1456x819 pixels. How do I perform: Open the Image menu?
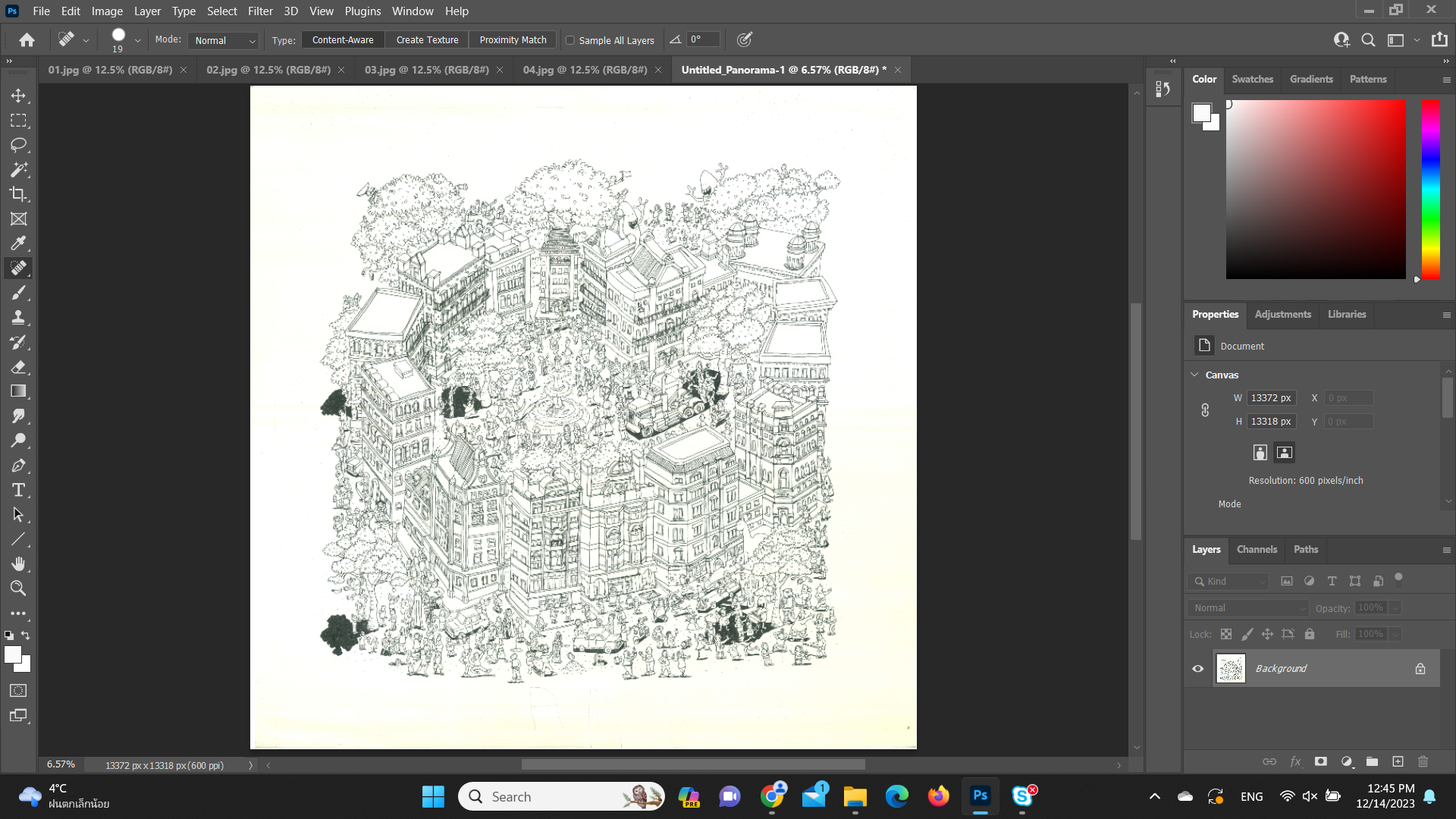pos(107,11)
